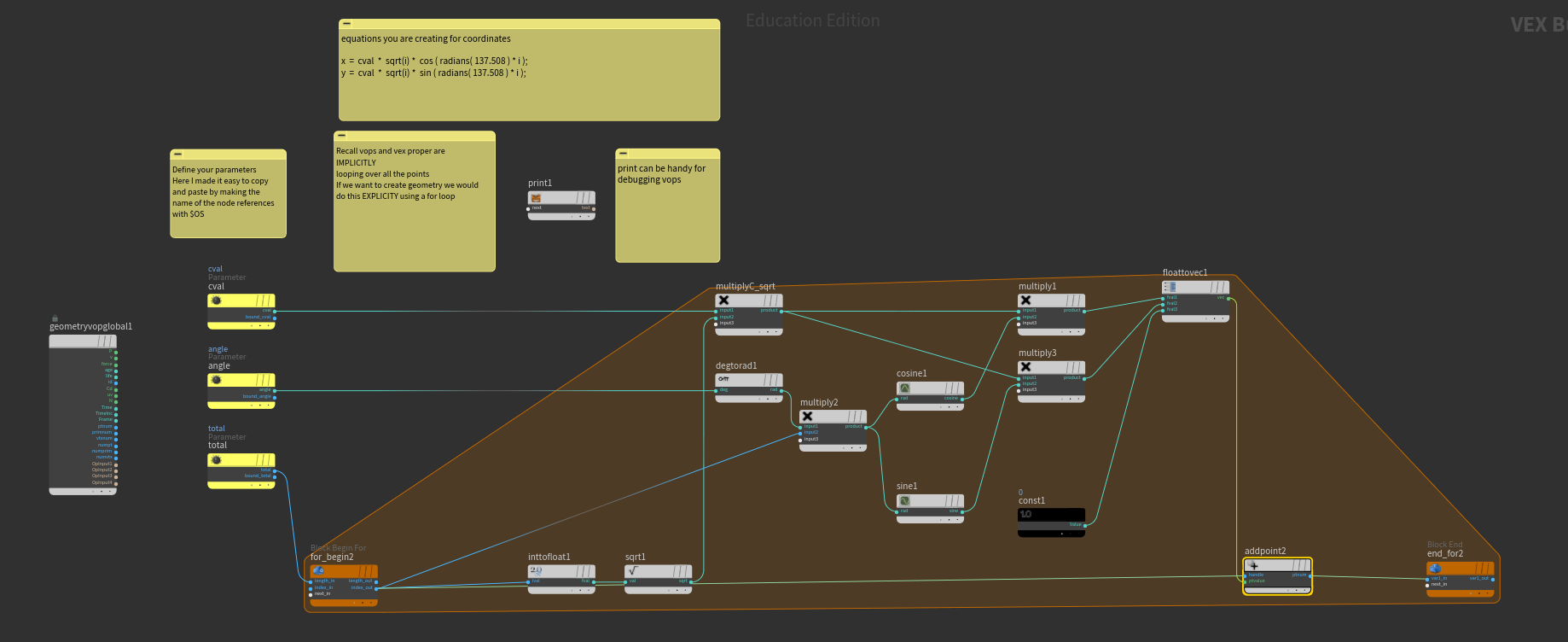Click the 'vec' output port on floattovec1
This screenshot has width=1568, height=642.
[1229, 298]
